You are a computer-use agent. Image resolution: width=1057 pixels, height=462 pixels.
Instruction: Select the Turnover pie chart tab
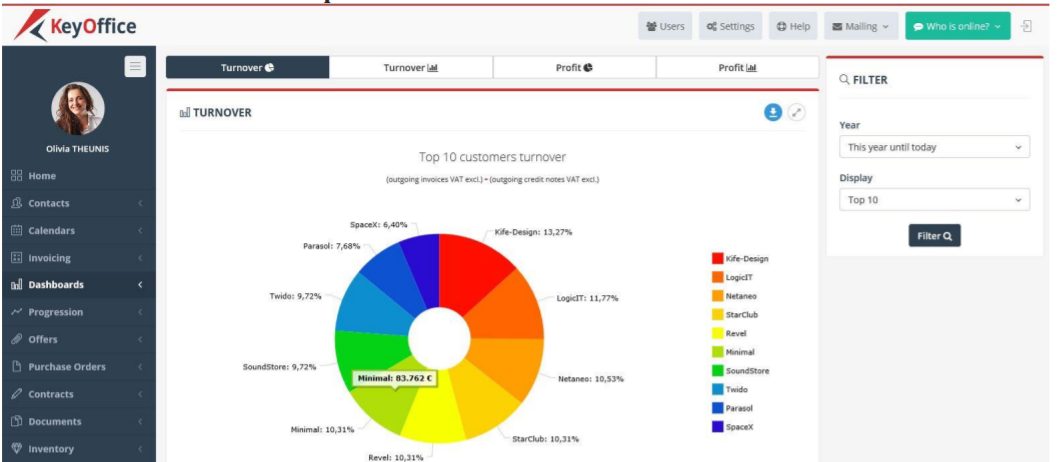point(247,67)
